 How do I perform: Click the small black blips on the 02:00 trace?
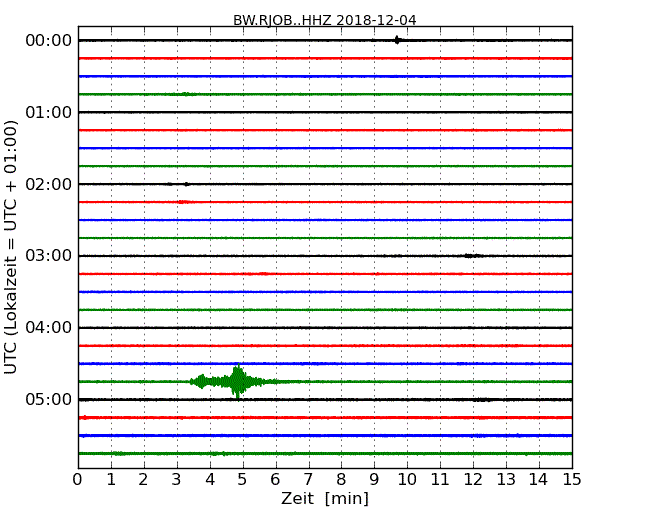point(179,184)
